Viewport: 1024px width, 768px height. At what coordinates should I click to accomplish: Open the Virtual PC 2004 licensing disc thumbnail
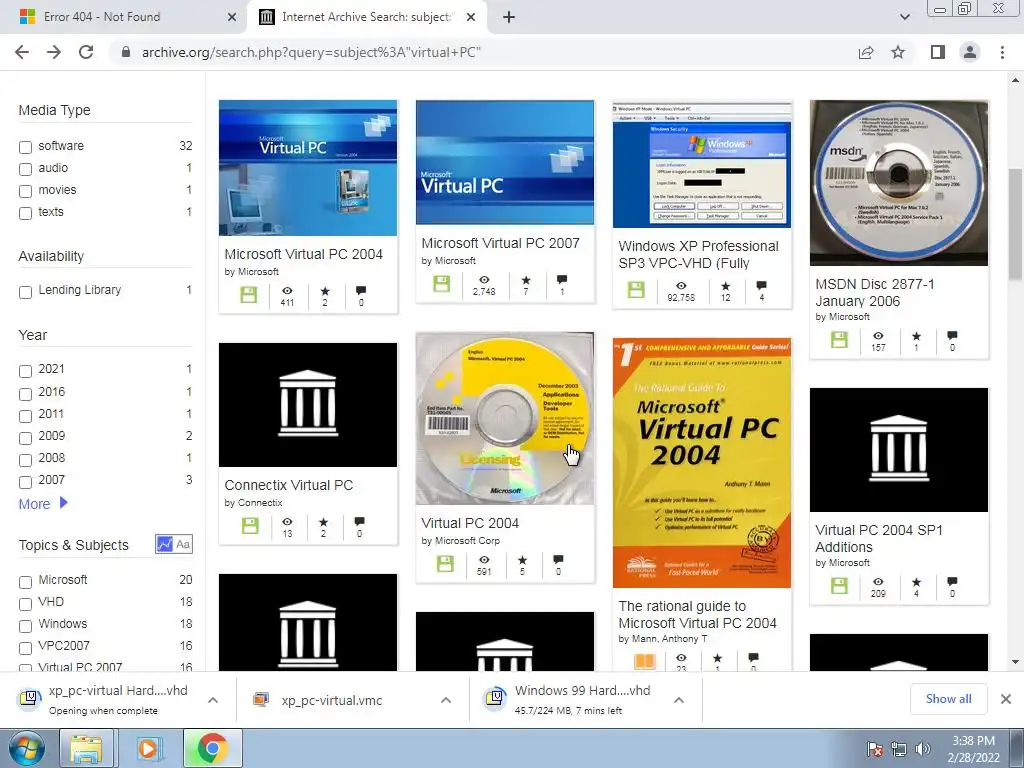[505, 419]
